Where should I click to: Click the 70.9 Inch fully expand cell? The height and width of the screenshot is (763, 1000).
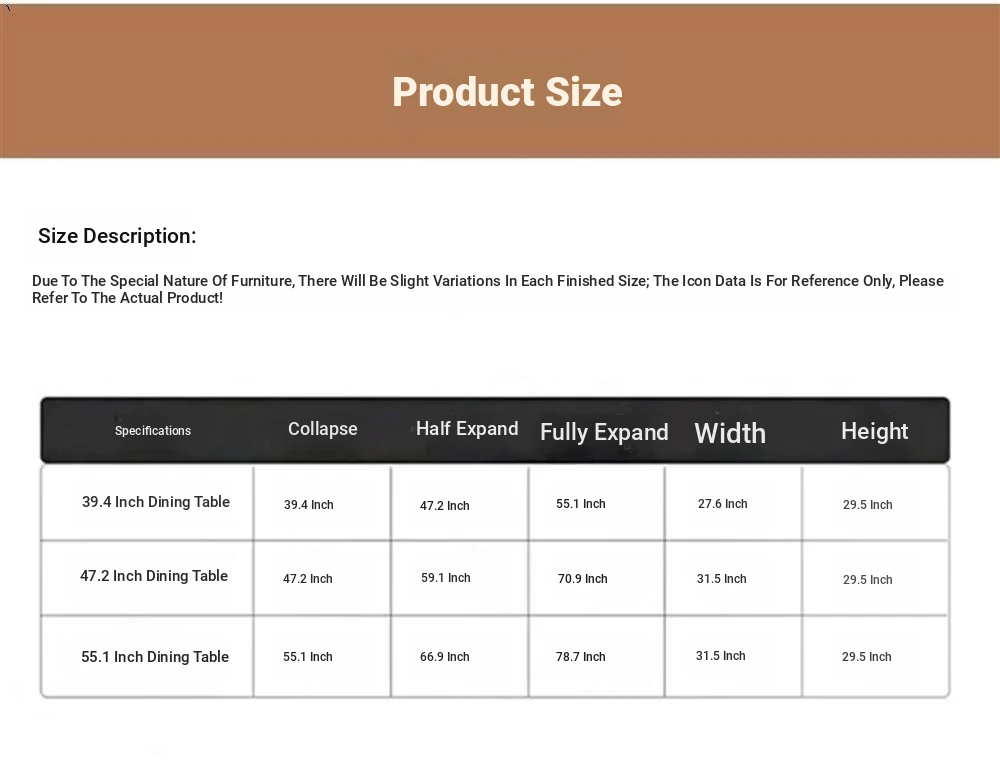point(583,579)
